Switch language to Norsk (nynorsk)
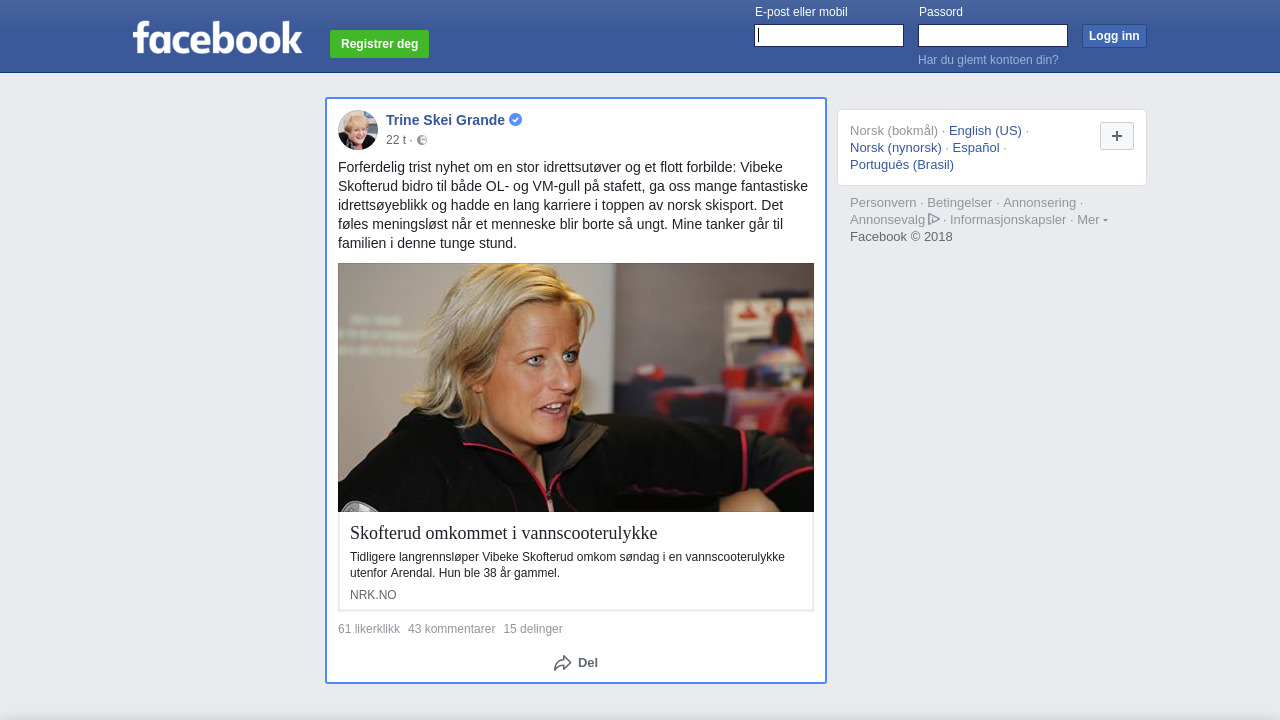This screenshot has width=1280, height=720. pos(896,148)
